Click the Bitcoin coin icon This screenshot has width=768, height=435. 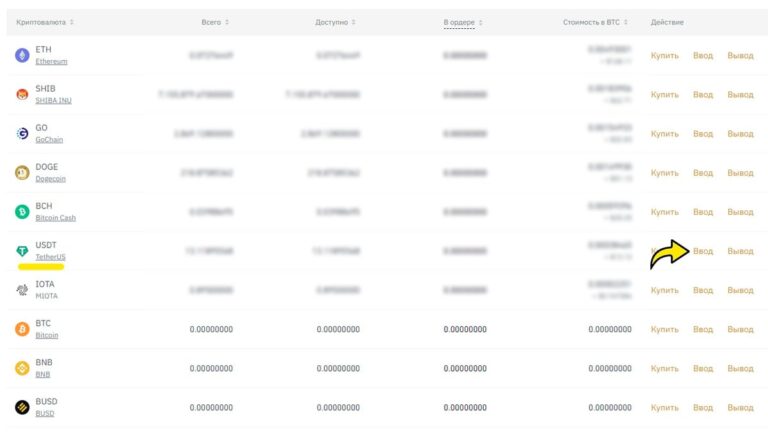click(x=22, y=329)
